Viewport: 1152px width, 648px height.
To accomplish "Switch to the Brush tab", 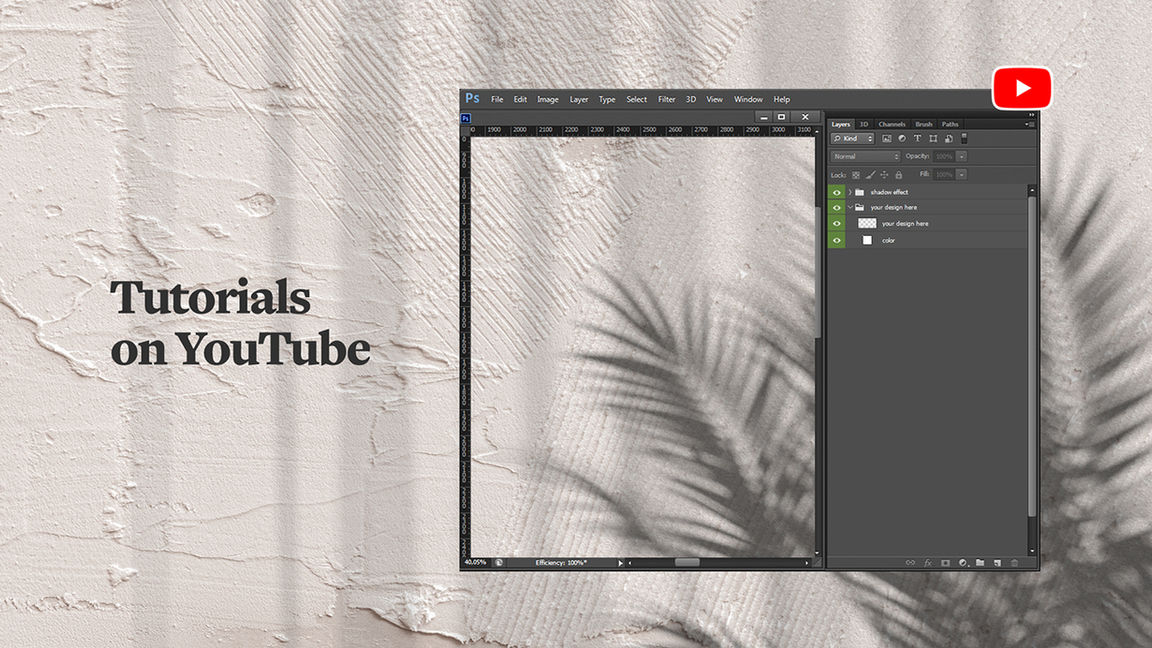I will tap(924, 124).
